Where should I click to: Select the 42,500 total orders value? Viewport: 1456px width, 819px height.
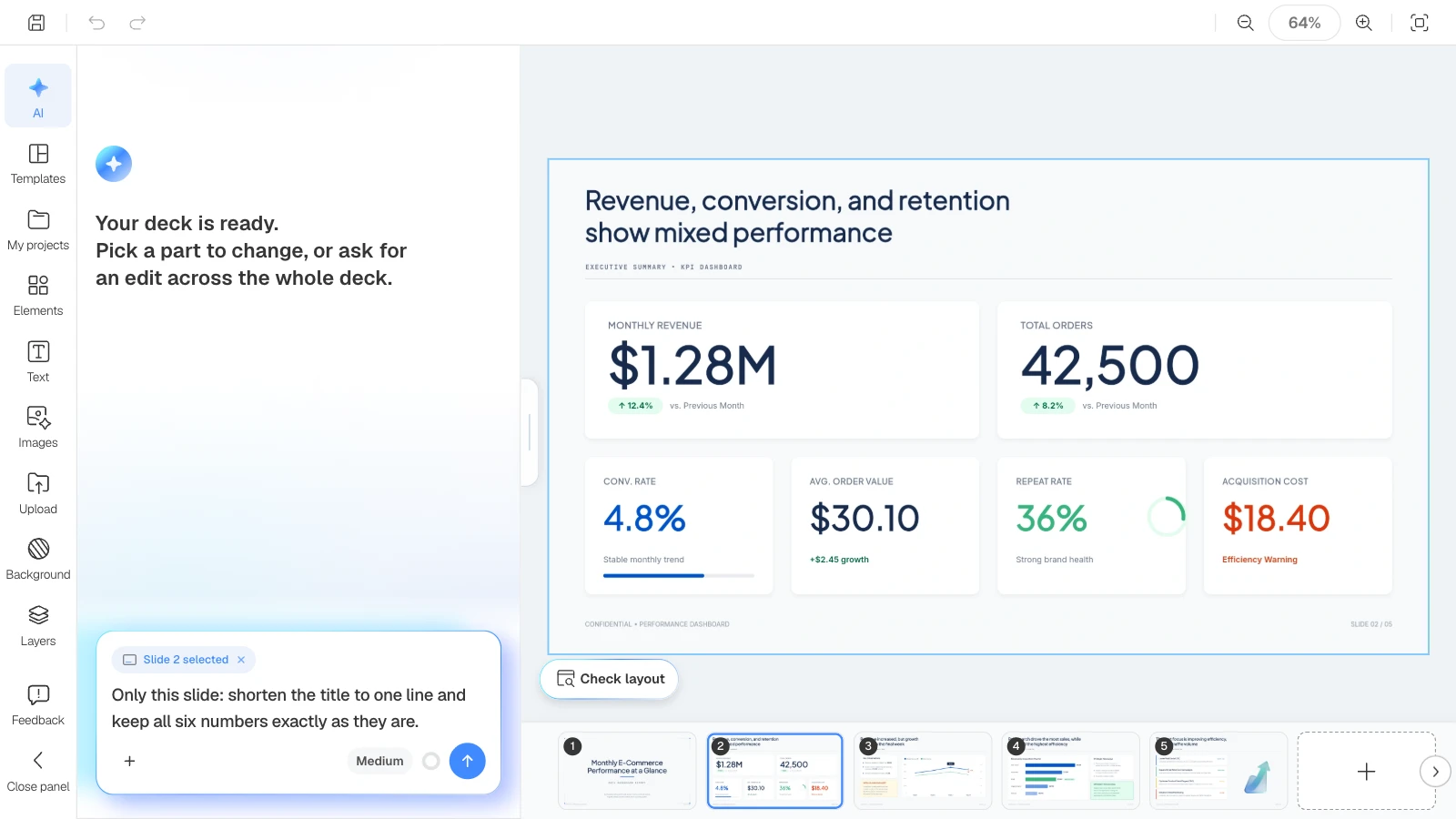[1110, 366]
